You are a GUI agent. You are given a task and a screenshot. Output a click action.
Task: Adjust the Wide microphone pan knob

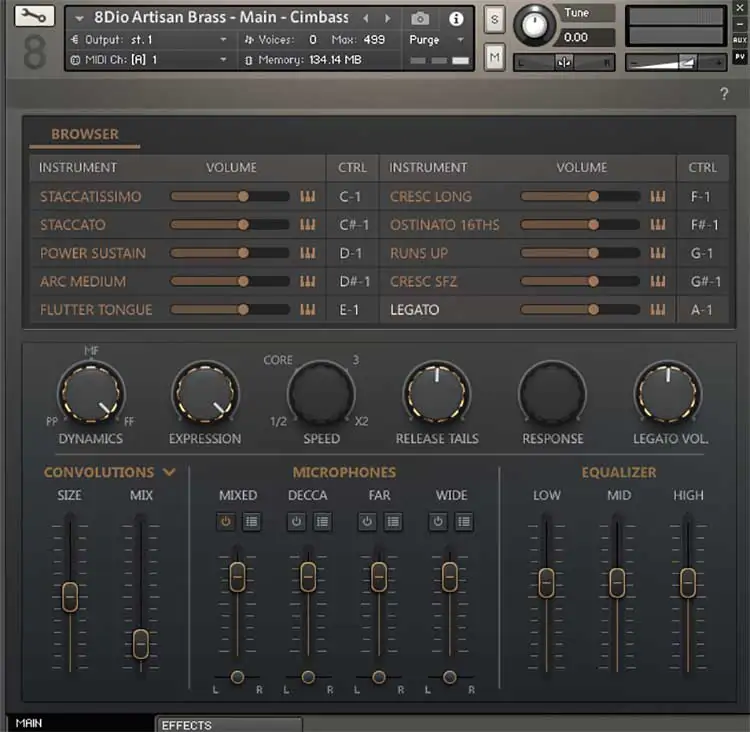click(450, 677)
